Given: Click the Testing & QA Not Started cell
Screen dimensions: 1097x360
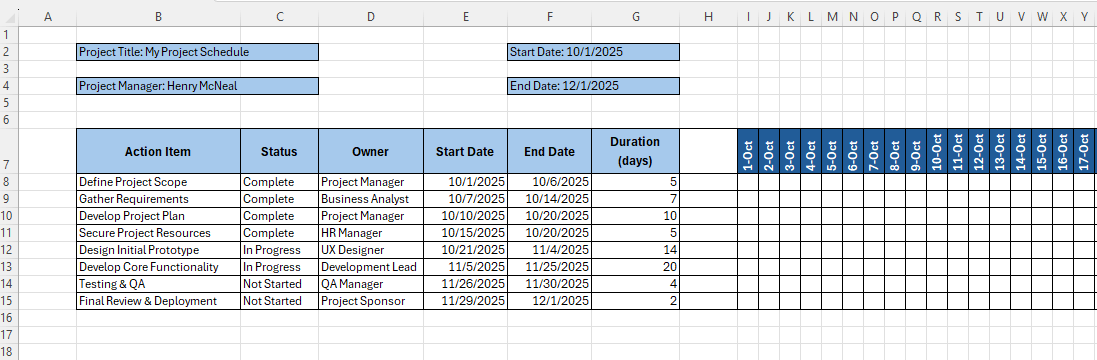Looking at the screenshot, I should coord(280,284).
